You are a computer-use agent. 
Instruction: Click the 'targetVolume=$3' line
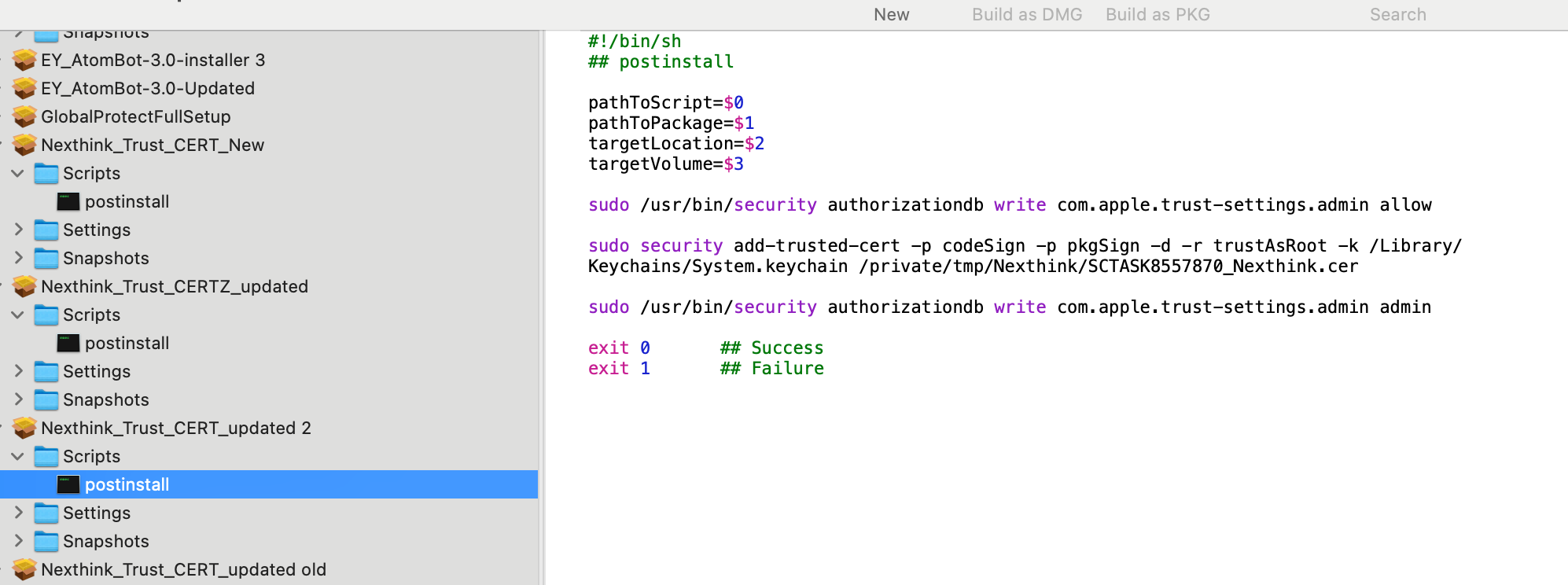[666, 164]
